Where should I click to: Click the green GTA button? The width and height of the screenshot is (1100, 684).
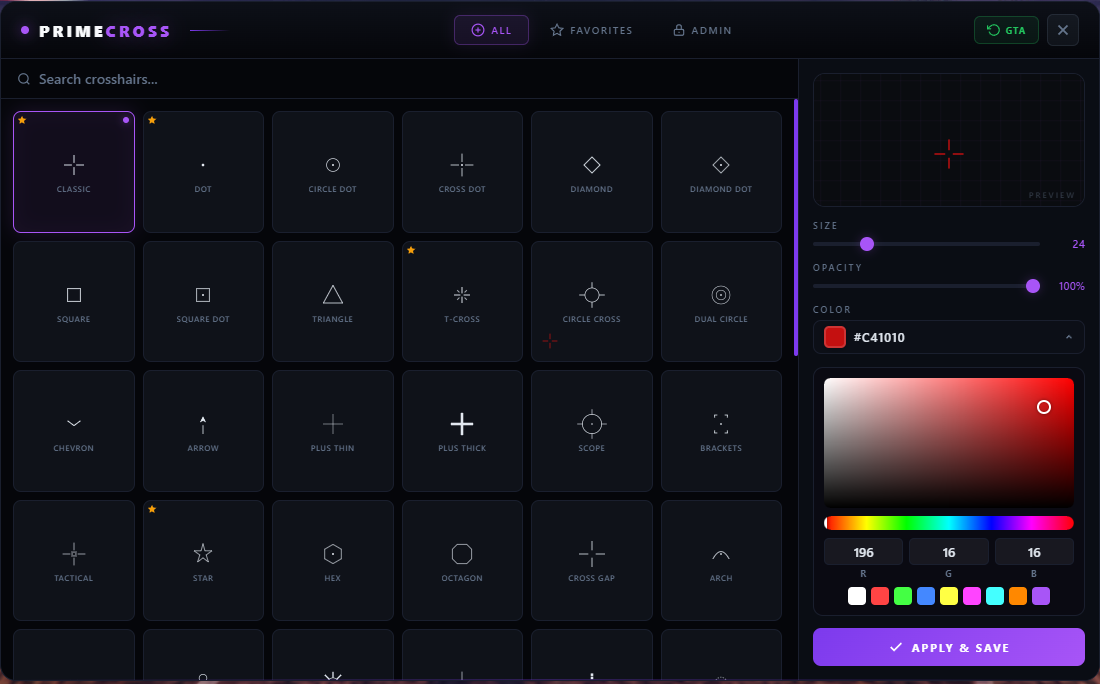(x=1006, y=30)
